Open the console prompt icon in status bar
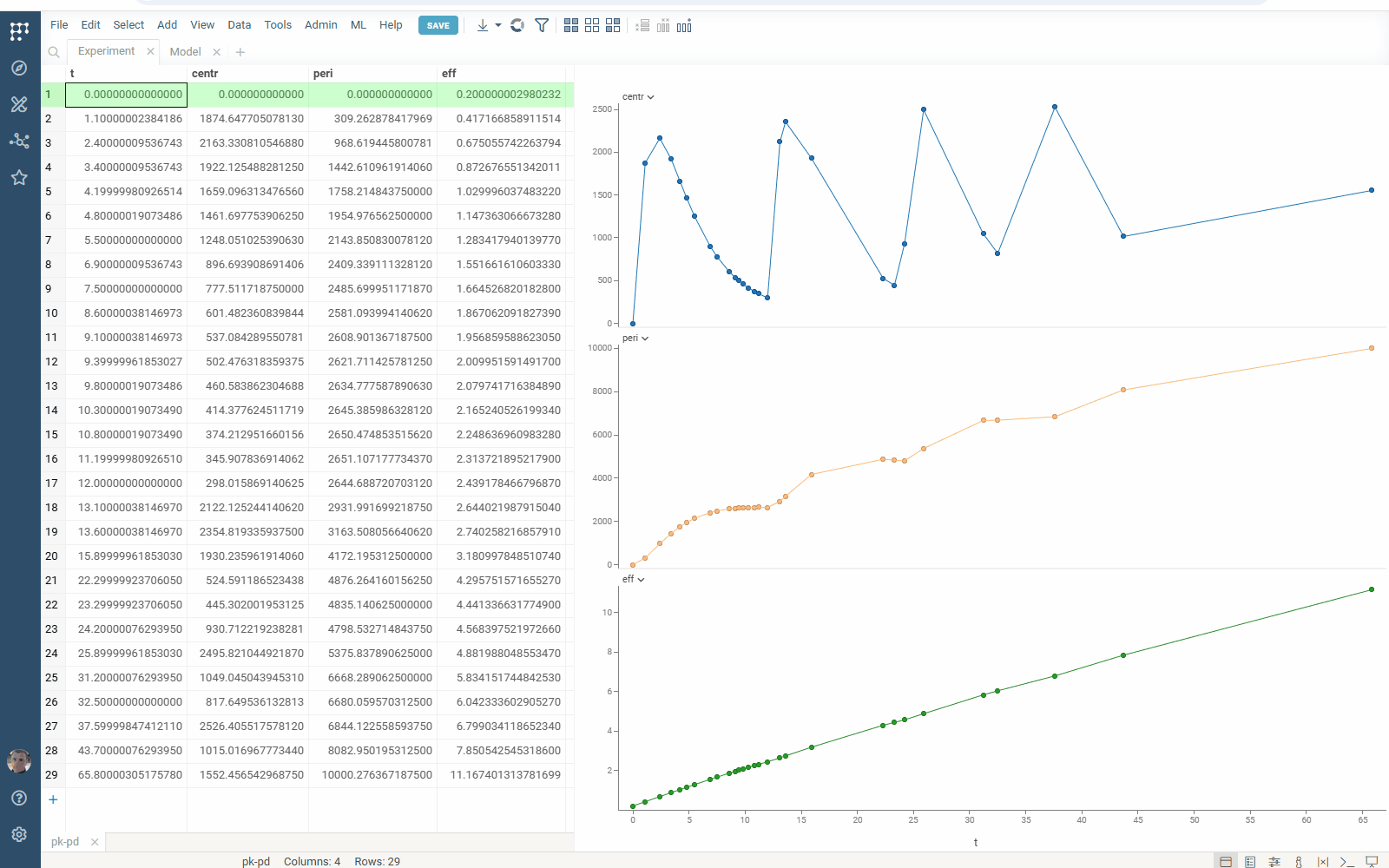The height and width of the screenshot is (868, 1389). 1346,862
